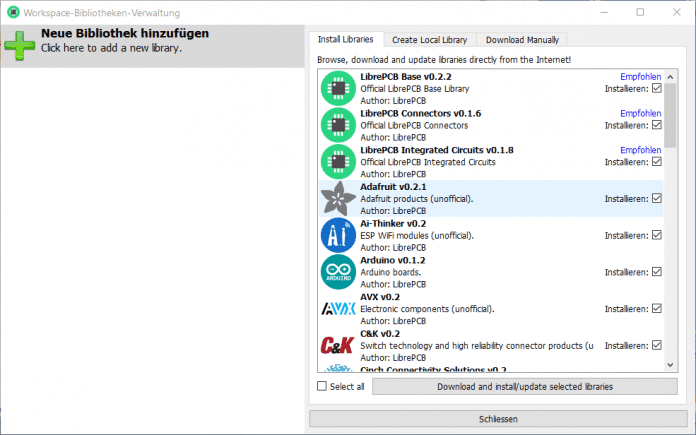Toggle Installieren checkbox for Adafruit library

pyautogui.click(x=657, y=199)
